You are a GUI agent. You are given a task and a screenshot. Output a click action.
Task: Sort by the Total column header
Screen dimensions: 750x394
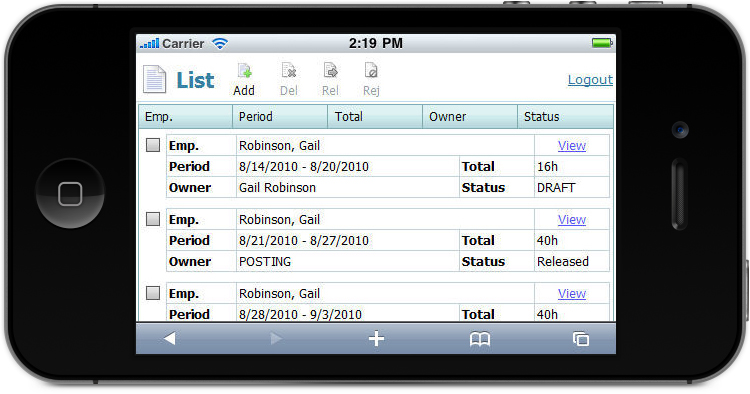coord(375,117)
